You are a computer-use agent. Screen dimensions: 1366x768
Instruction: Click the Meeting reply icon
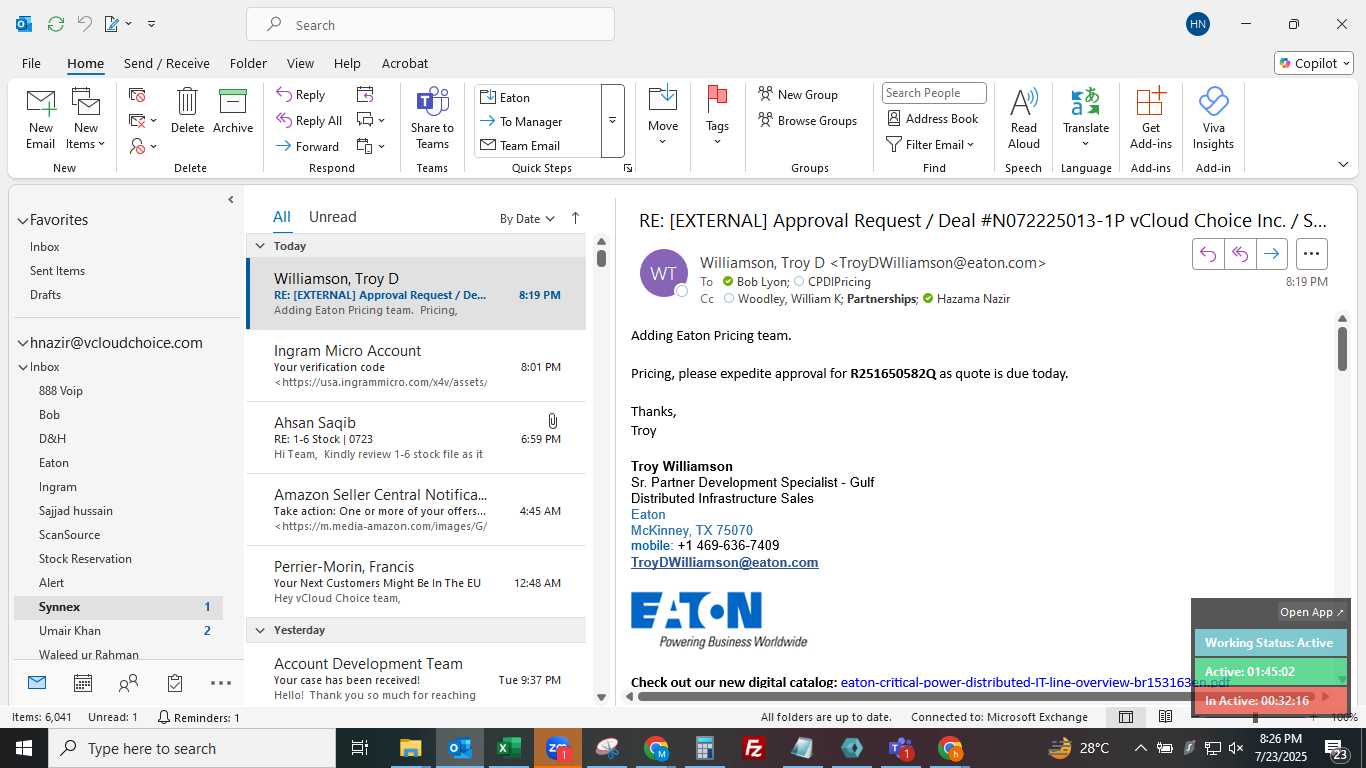tap(365, 94)
